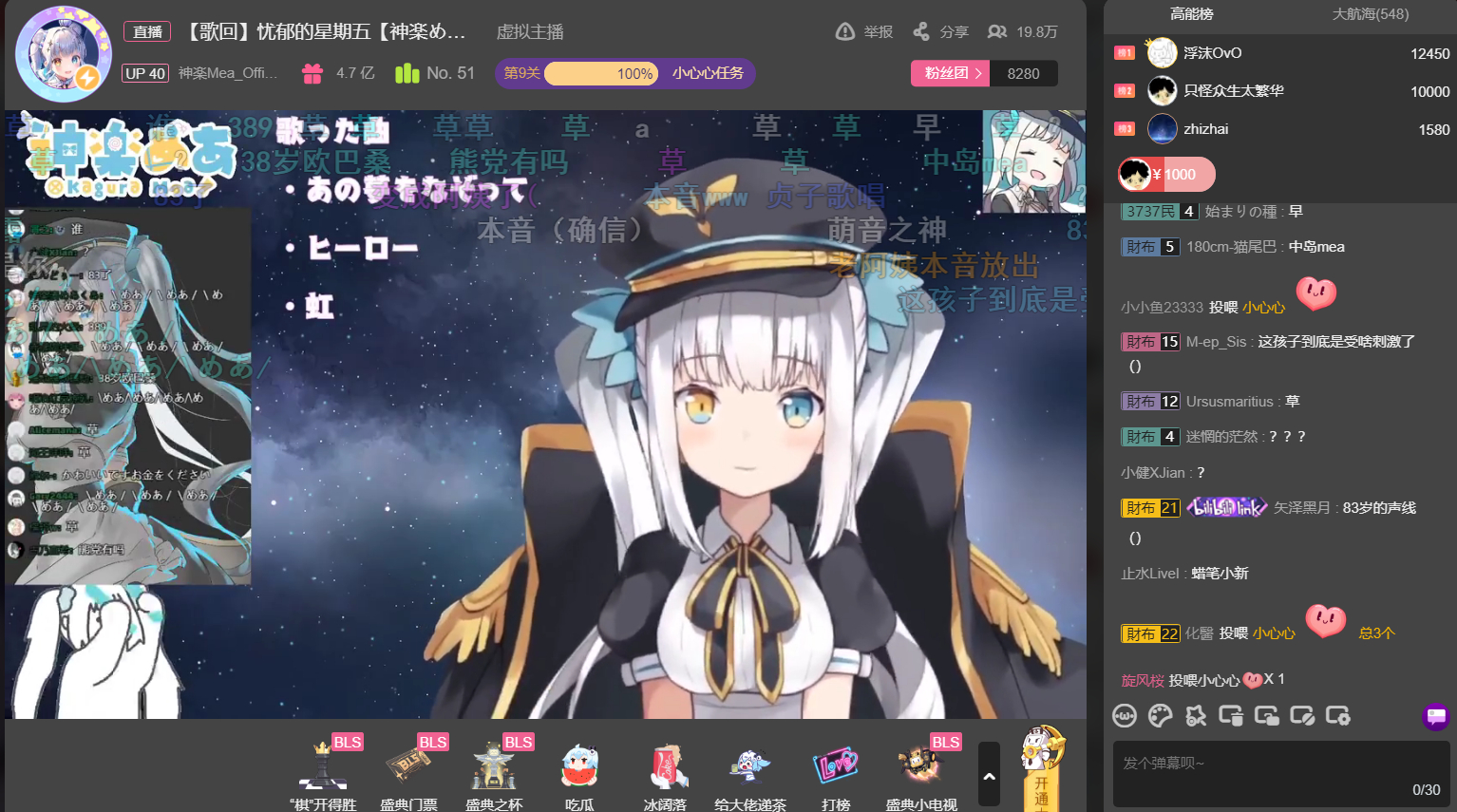Click username 旋风桜 in chat

pyautogui.click(x=1143, y=680)
